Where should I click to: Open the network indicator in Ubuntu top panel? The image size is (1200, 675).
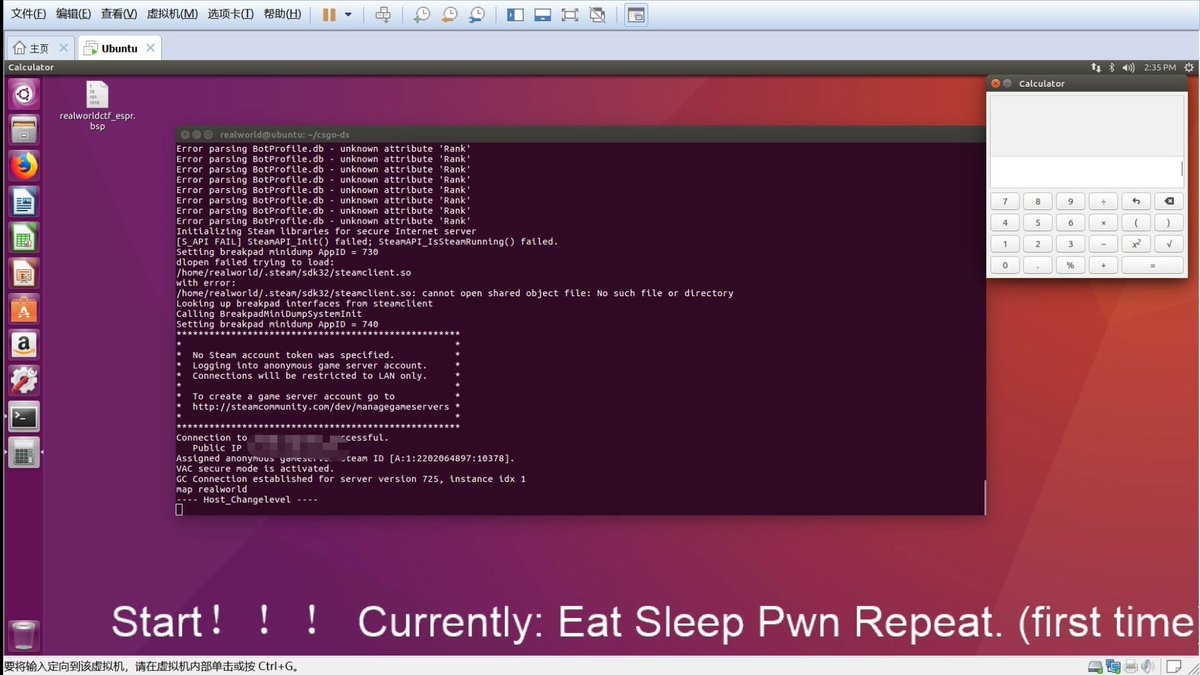tap(1096, 67)
